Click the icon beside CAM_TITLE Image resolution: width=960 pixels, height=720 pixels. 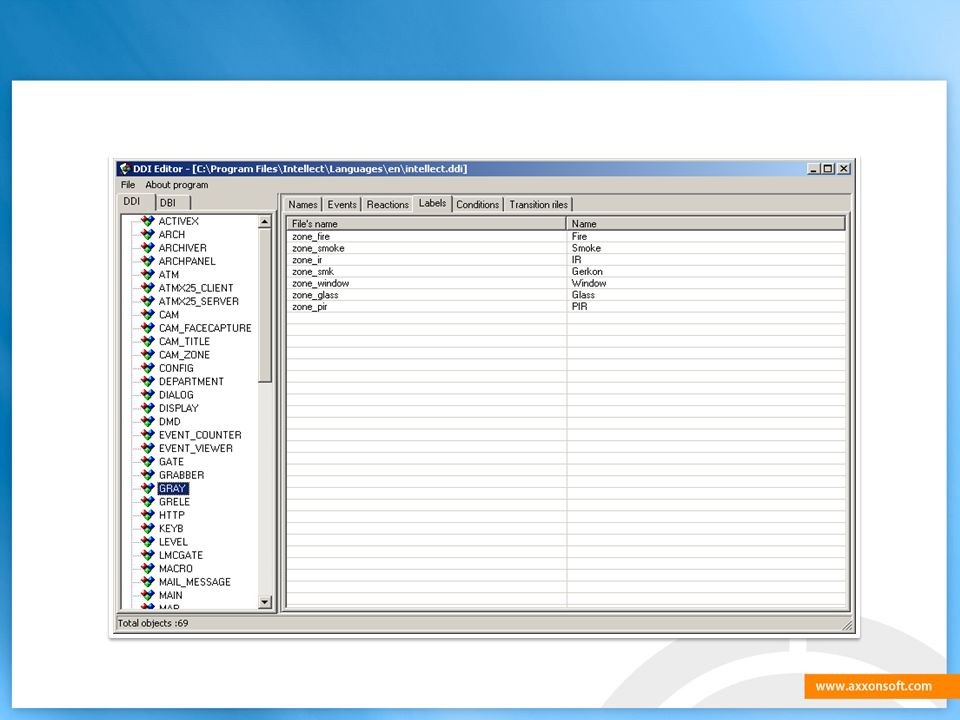pos(148,342)
